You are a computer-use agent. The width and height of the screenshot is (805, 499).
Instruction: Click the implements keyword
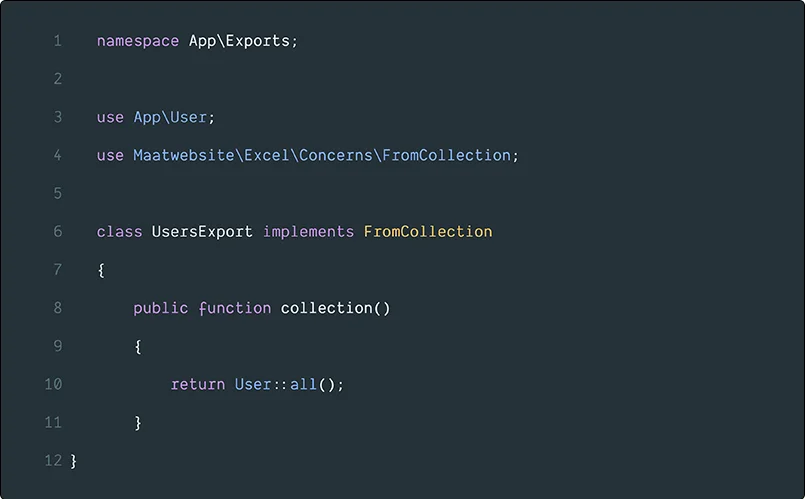click(x=308, y=231)
